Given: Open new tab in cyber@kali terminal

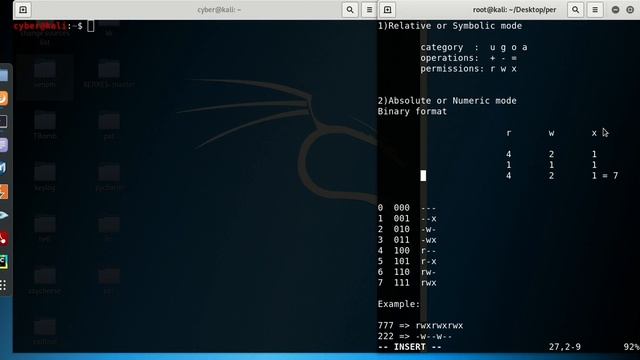Looking at the screenshot, I should (23, 9).
